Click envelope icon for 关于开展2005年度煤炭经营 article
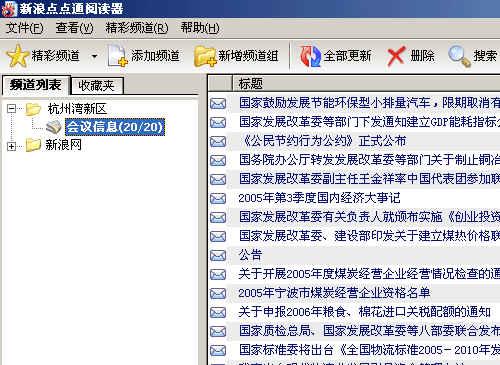500x365 pixels. pos(218,275)
